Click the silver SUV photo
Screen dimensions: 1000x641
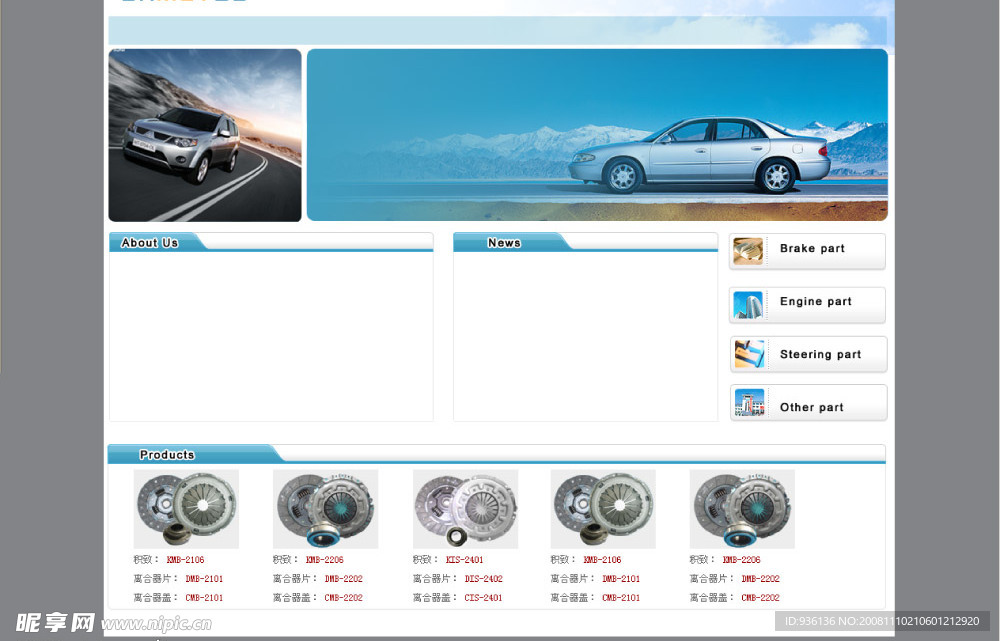pyautogui.click(x=205, y=135)
